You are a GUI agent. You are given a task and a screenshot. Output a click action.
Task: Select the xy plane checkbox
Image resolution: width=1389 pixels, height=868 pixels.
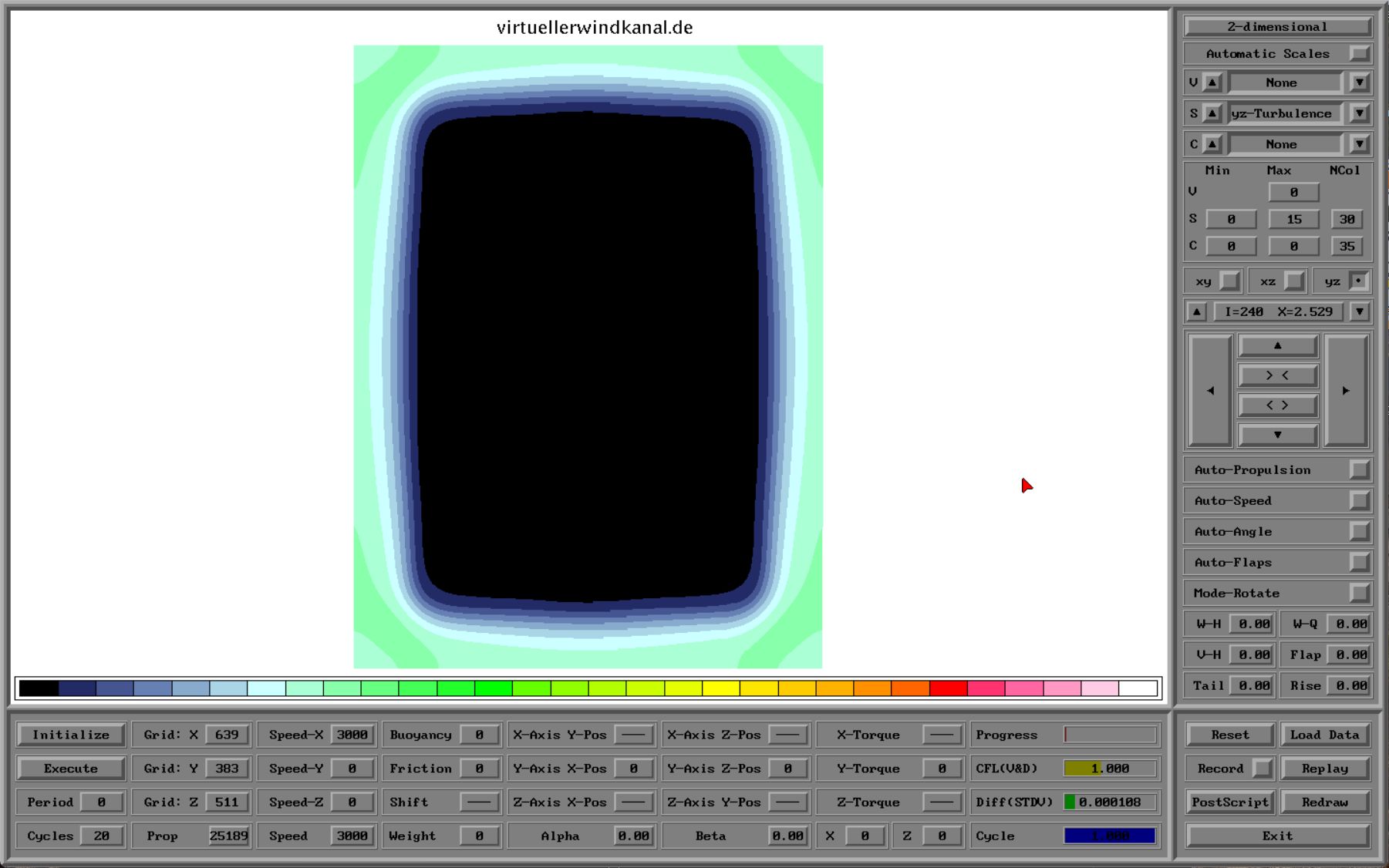[x=1229, y=281]
